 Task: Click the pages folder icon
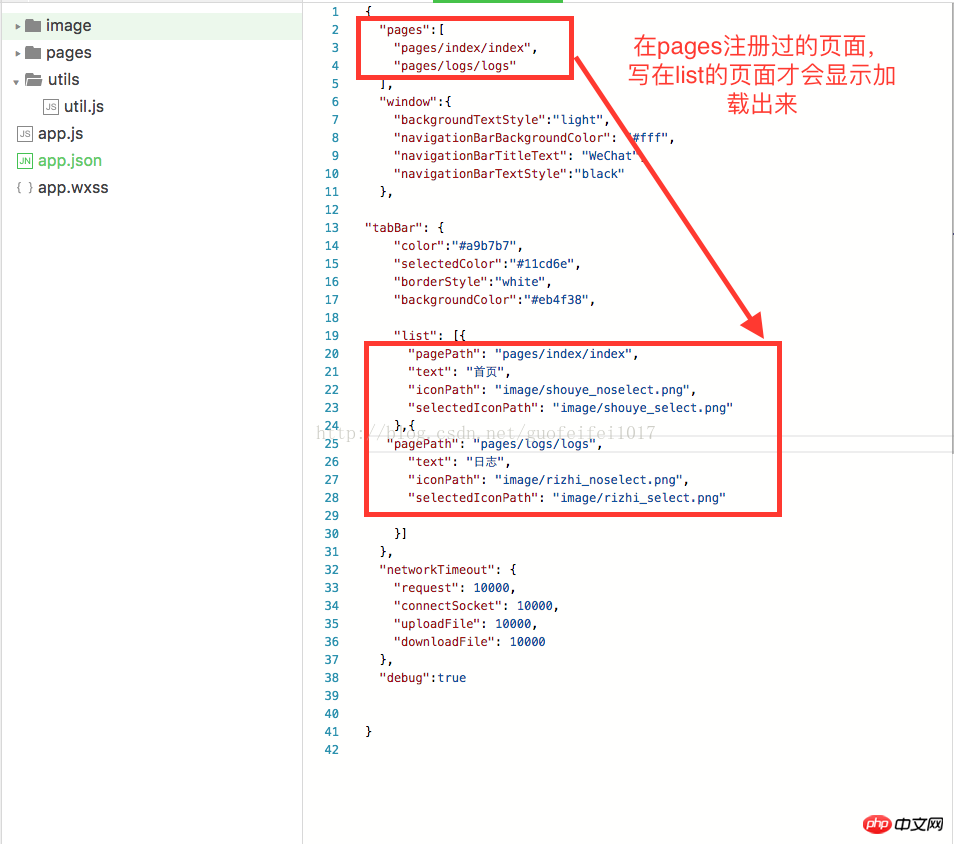click(x=33, y=53)
